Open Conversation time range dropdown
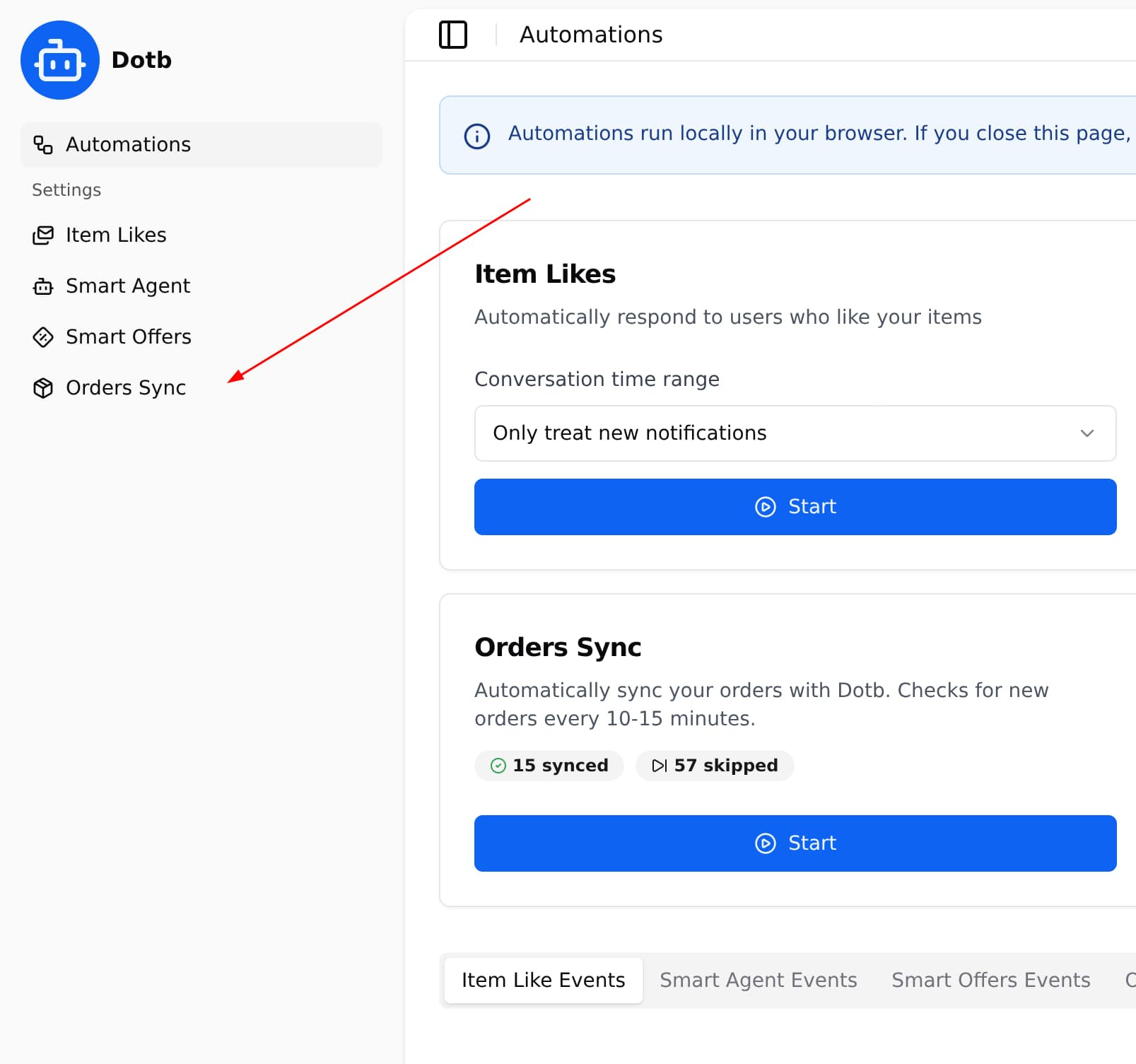 (x=795, y=433)
